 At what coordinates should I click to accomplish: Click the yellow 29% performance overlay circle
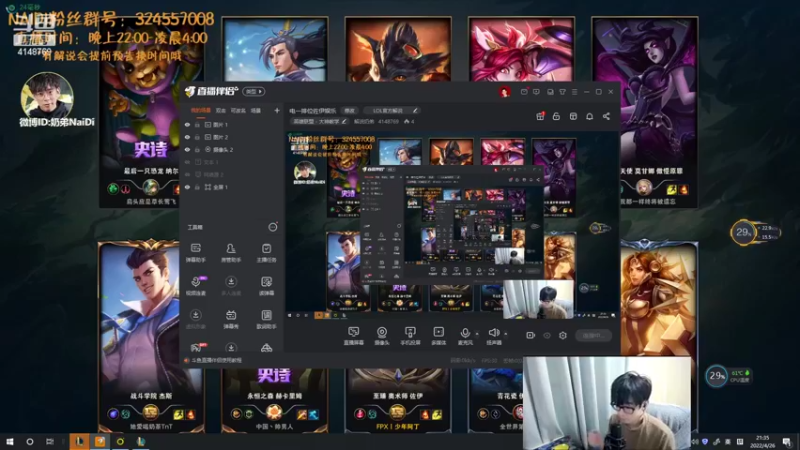[743, 233]
